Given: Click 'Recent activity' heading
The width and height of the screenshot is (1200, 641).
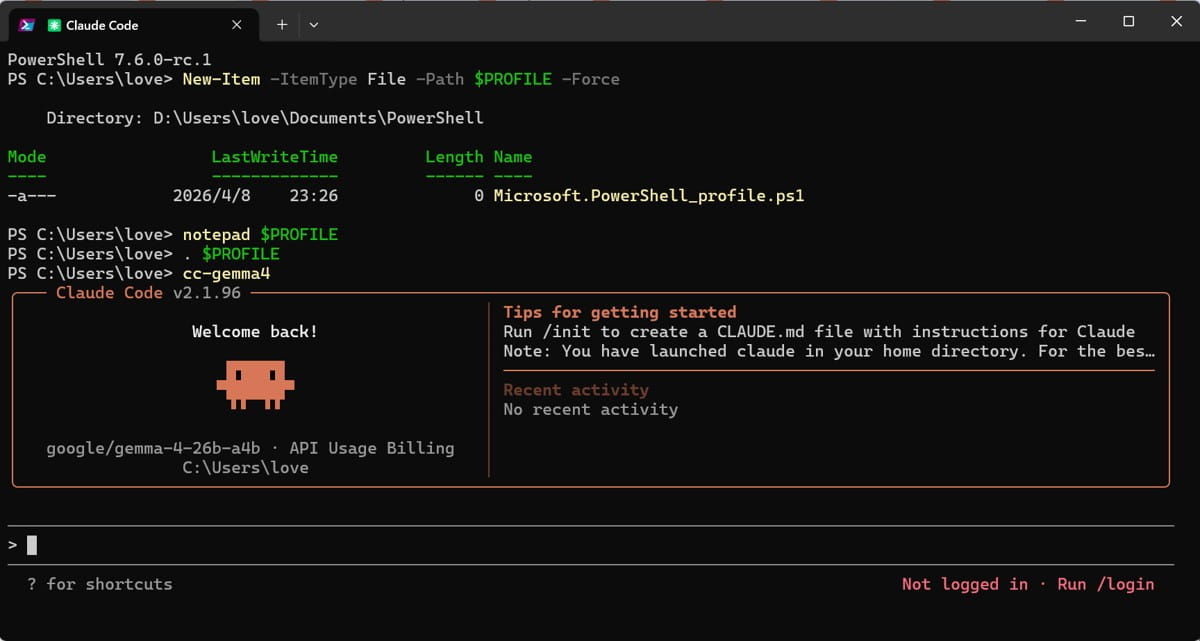Looking at the screenshot, I should coord(576,390).
